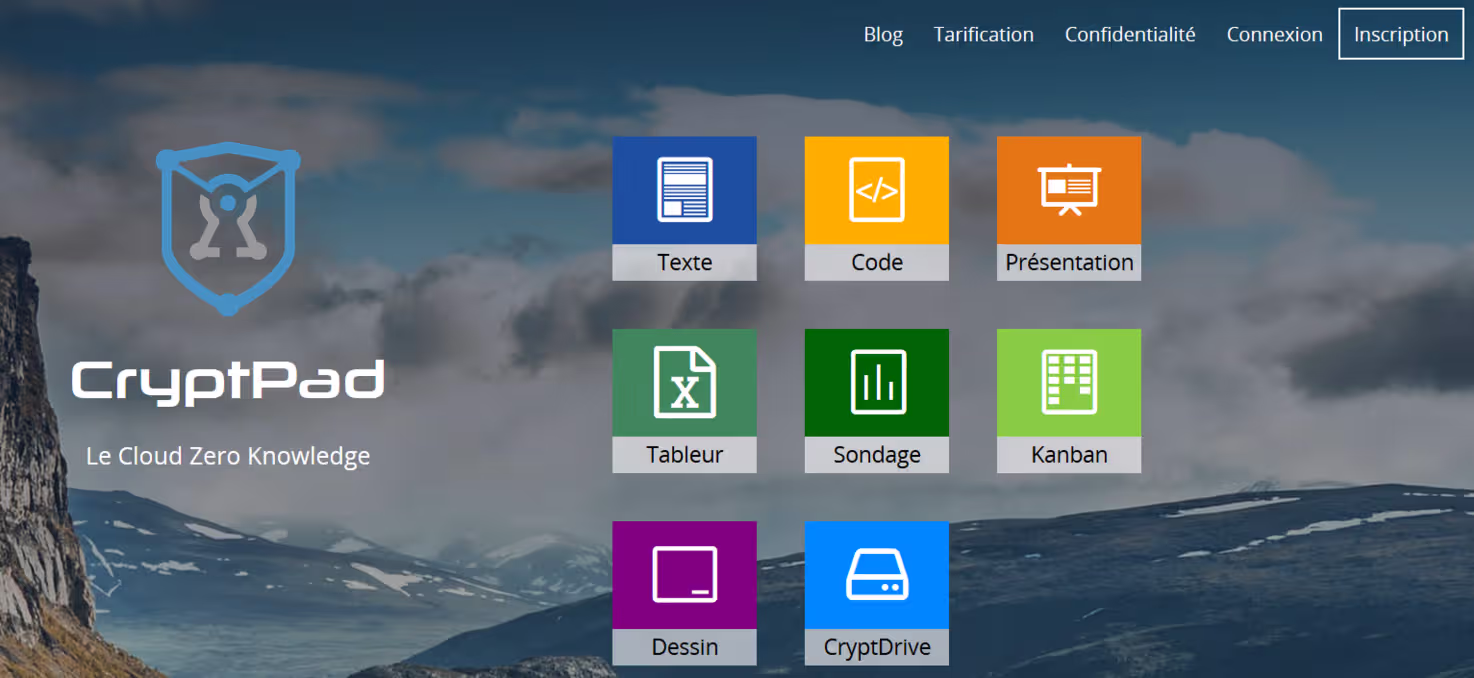Launch the Présentation slide board icon
Image resolution: width=1474 pixels, height=678 pixels.
point(1068,190)
